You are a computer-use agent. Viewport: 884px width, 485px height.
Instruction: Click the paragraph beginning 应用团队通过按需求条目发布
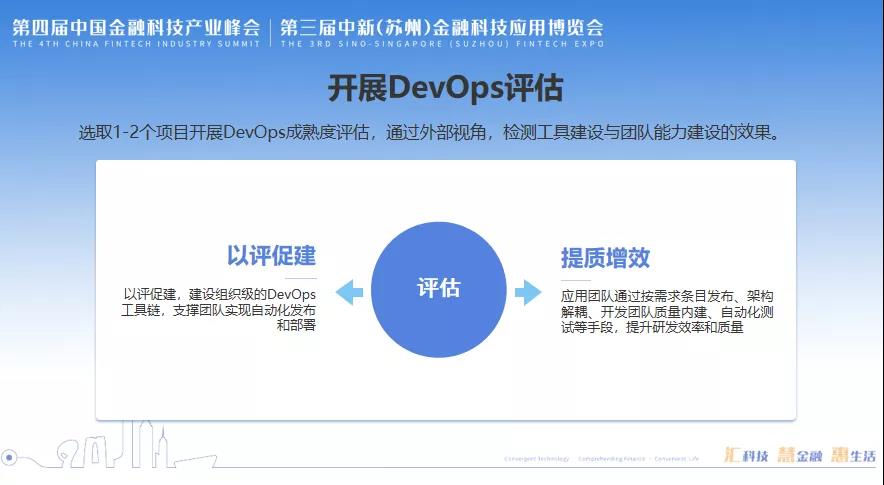coord(667,311)
